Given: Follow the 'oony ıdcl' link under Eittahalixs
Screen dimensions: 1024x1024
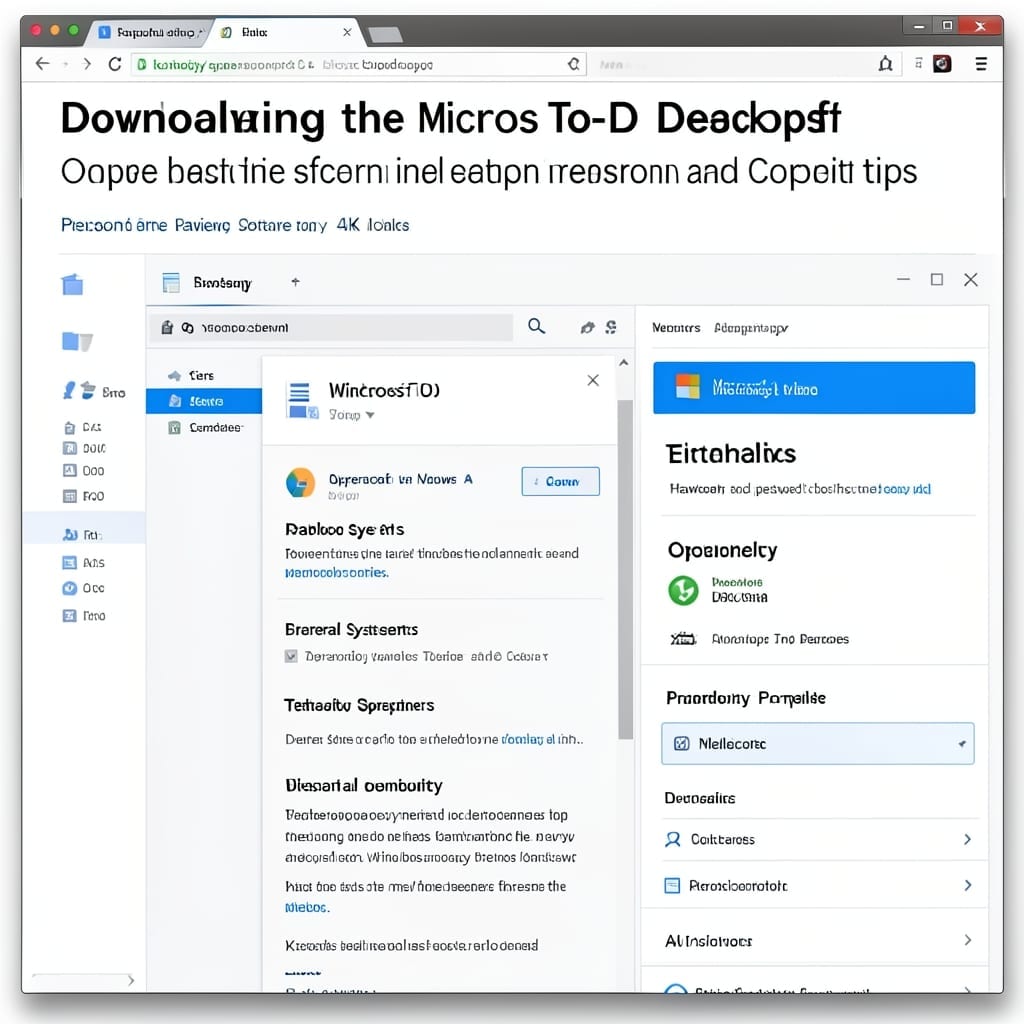Looking at the screenshot, I should click(906, 488).
